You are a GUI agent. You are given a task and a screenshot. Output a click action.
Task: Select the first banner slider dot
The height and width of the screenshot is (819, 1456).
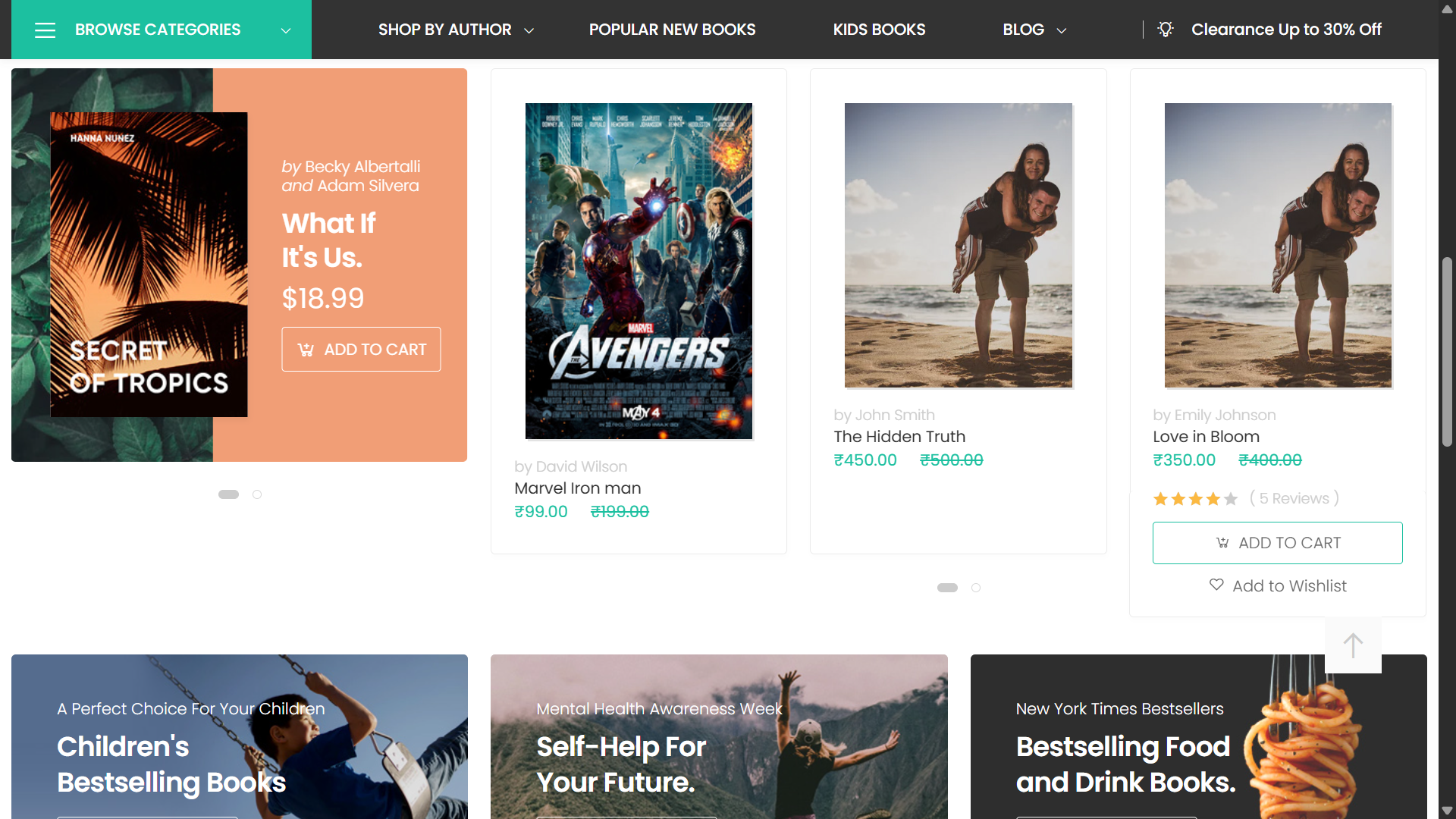click(x=228, y=494)
